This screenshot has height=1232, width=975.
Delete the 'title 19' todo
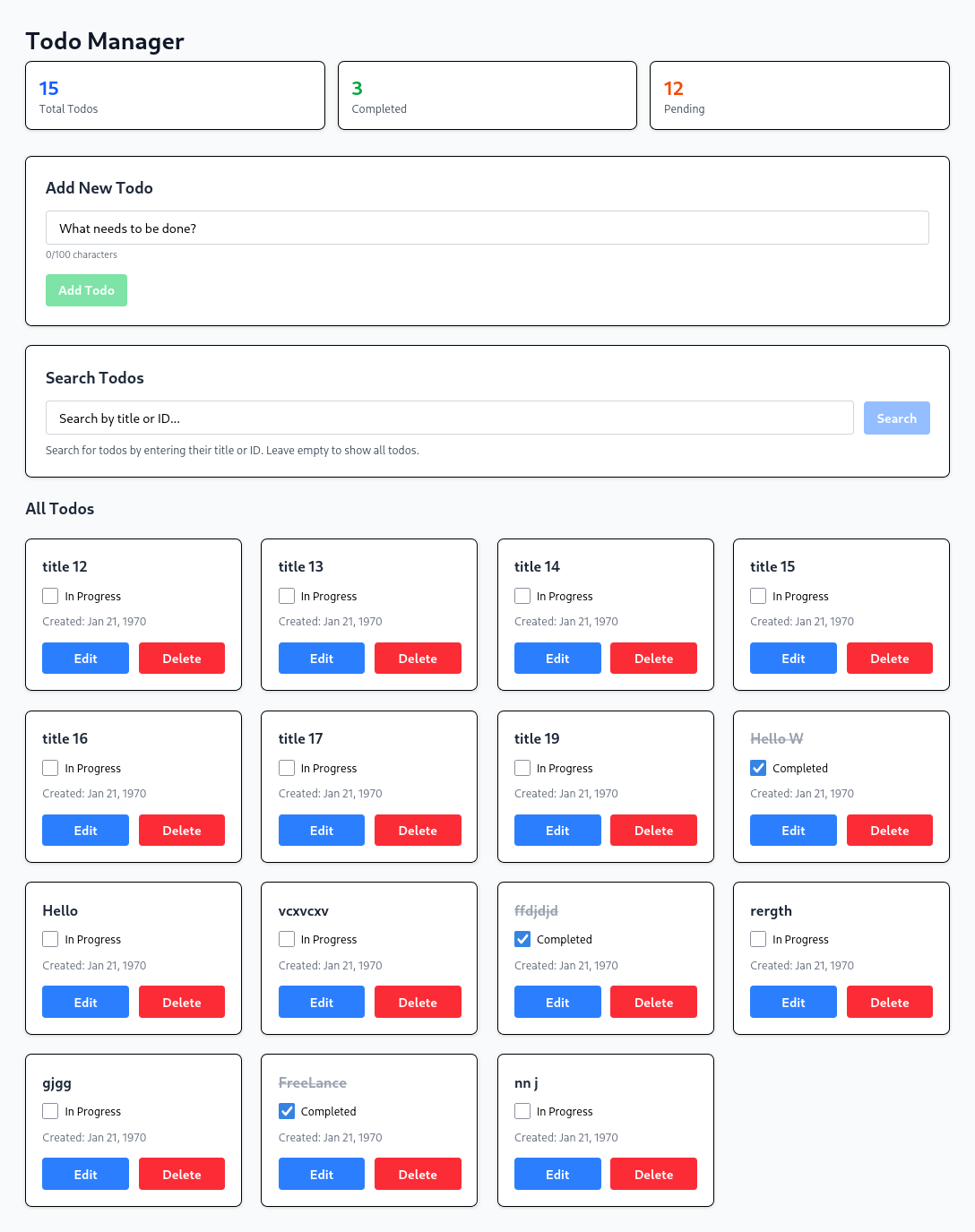[x=654, y=831]
